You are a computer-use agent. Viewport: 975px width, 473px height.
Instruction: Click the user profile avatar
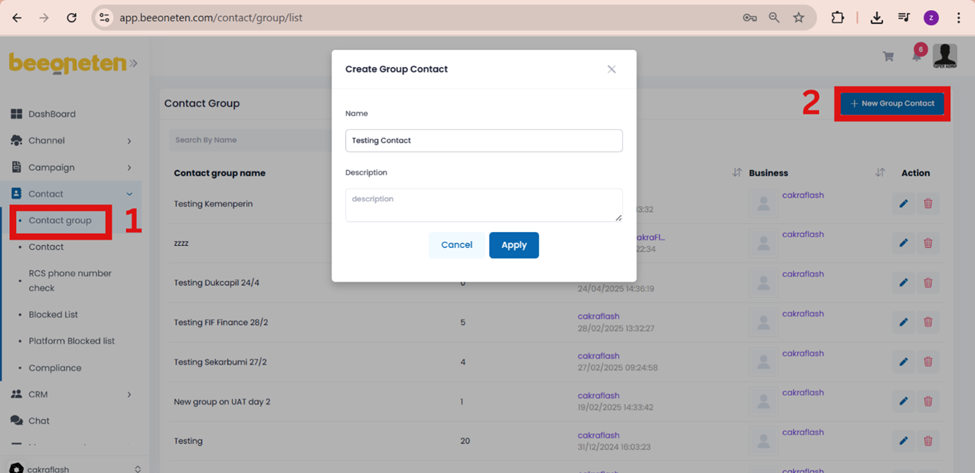pyautogui.click(x=944, y=56)
